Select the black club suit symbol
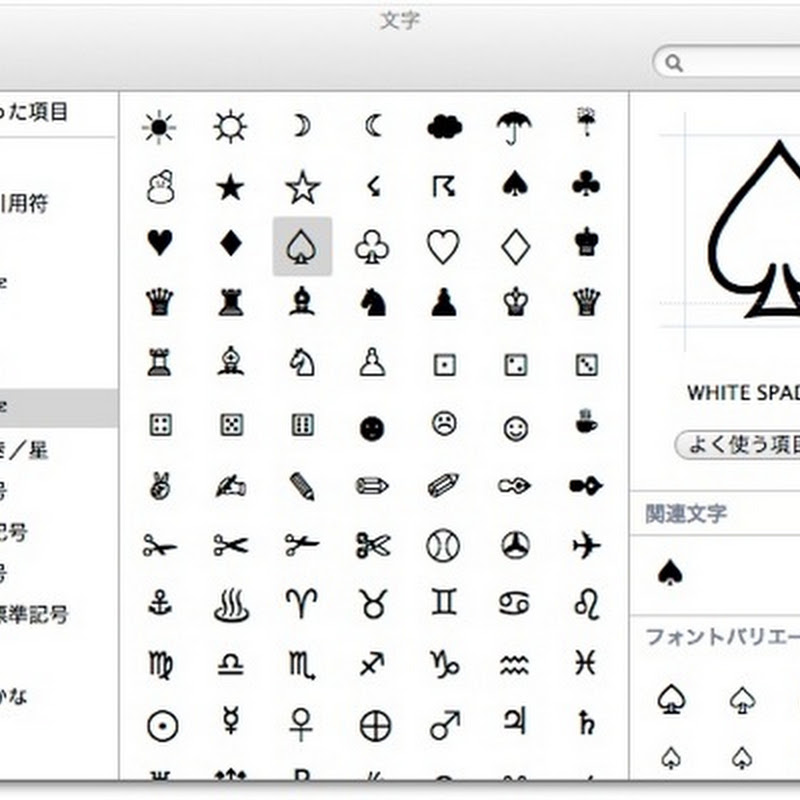 [x=586, y=184]
